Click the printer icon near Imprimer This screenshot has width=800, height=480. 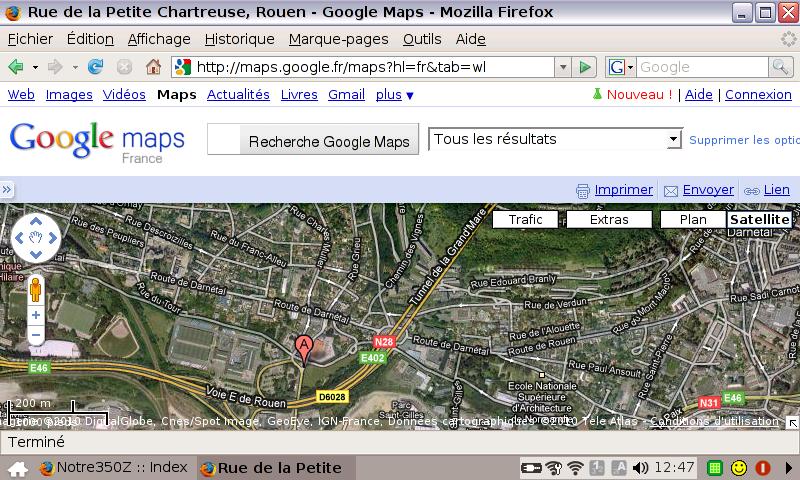click(x=583, y=191)
